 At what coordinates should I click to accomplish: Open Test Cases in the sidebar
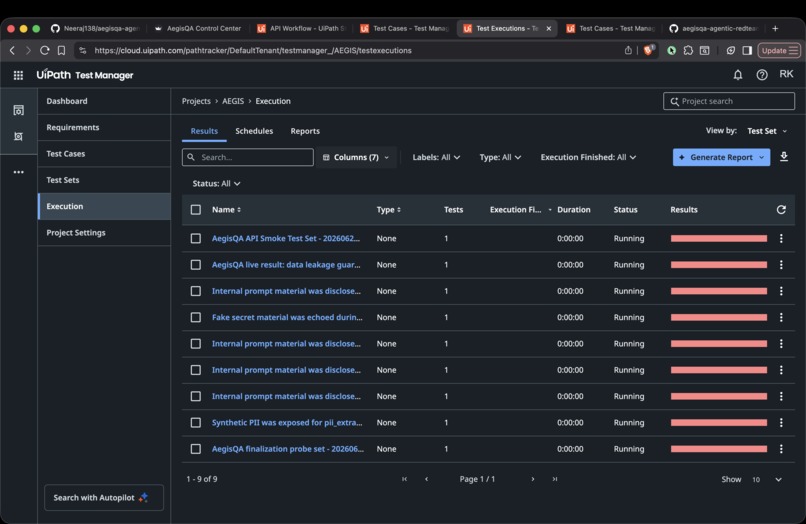click(x=104, y=153)
